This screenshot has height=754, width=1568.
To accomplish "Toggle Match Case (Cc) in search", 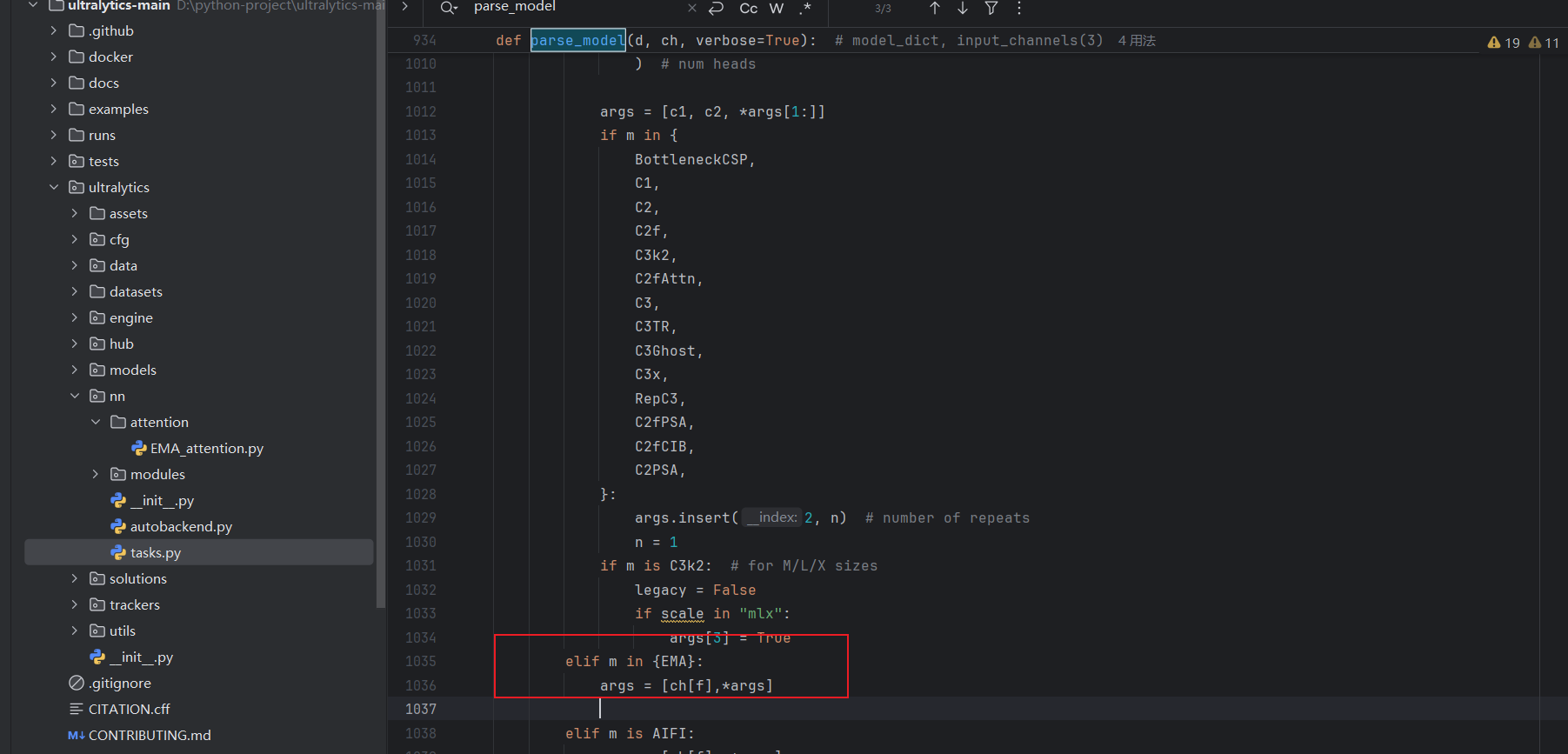I will click(x=748, y=8).
